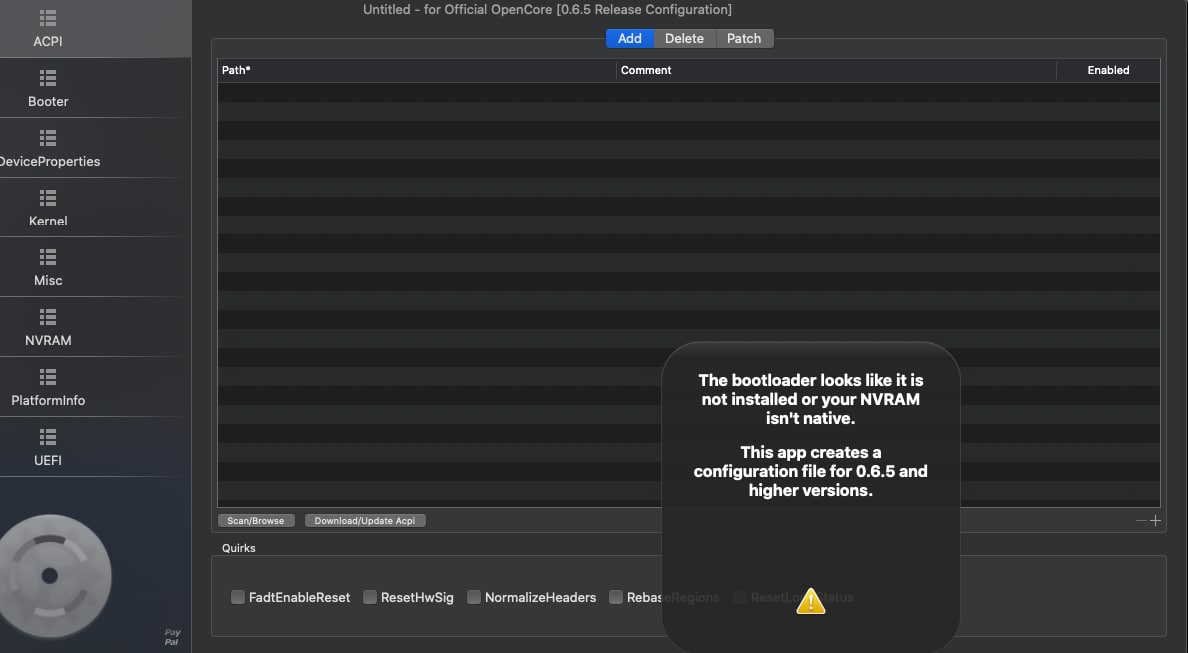Enable the ResetHwSig quirk
This screenshot has width=1188, height=653.
click(x=370, y=597)
